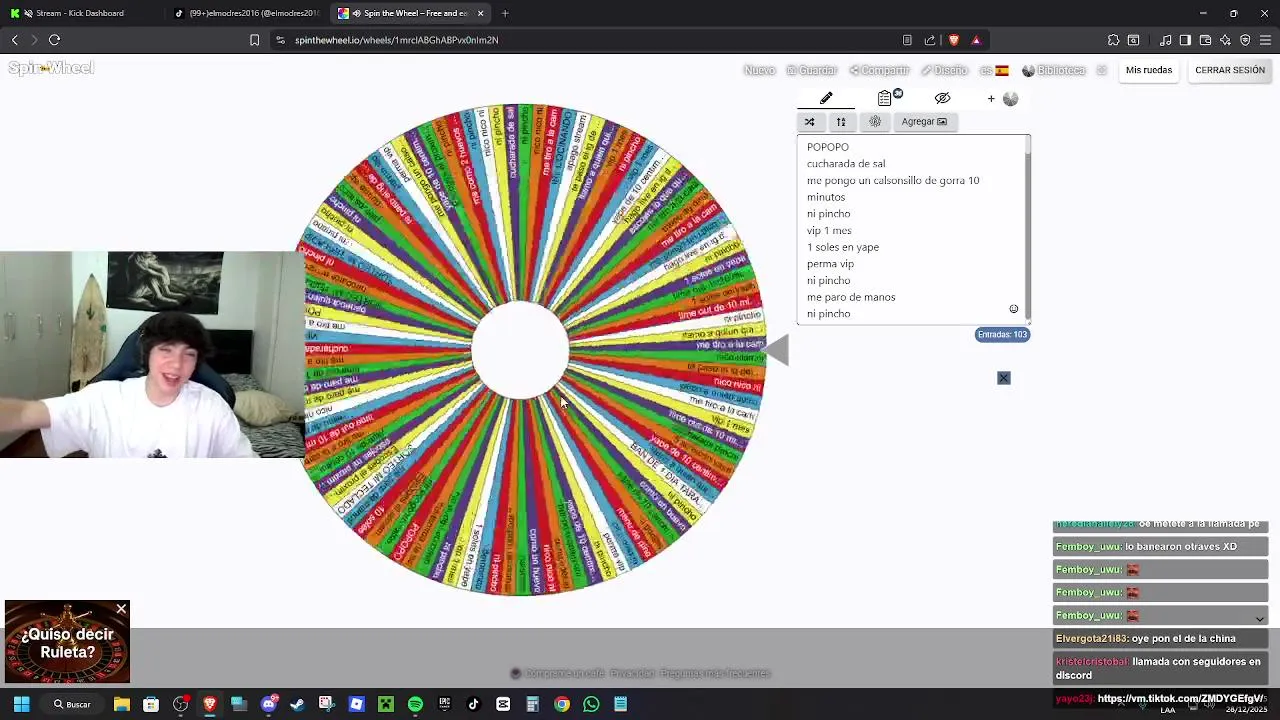Toggle the browser sidebar panel
This screenshot has height=720, width=1280.
(x=1185, y=40)
